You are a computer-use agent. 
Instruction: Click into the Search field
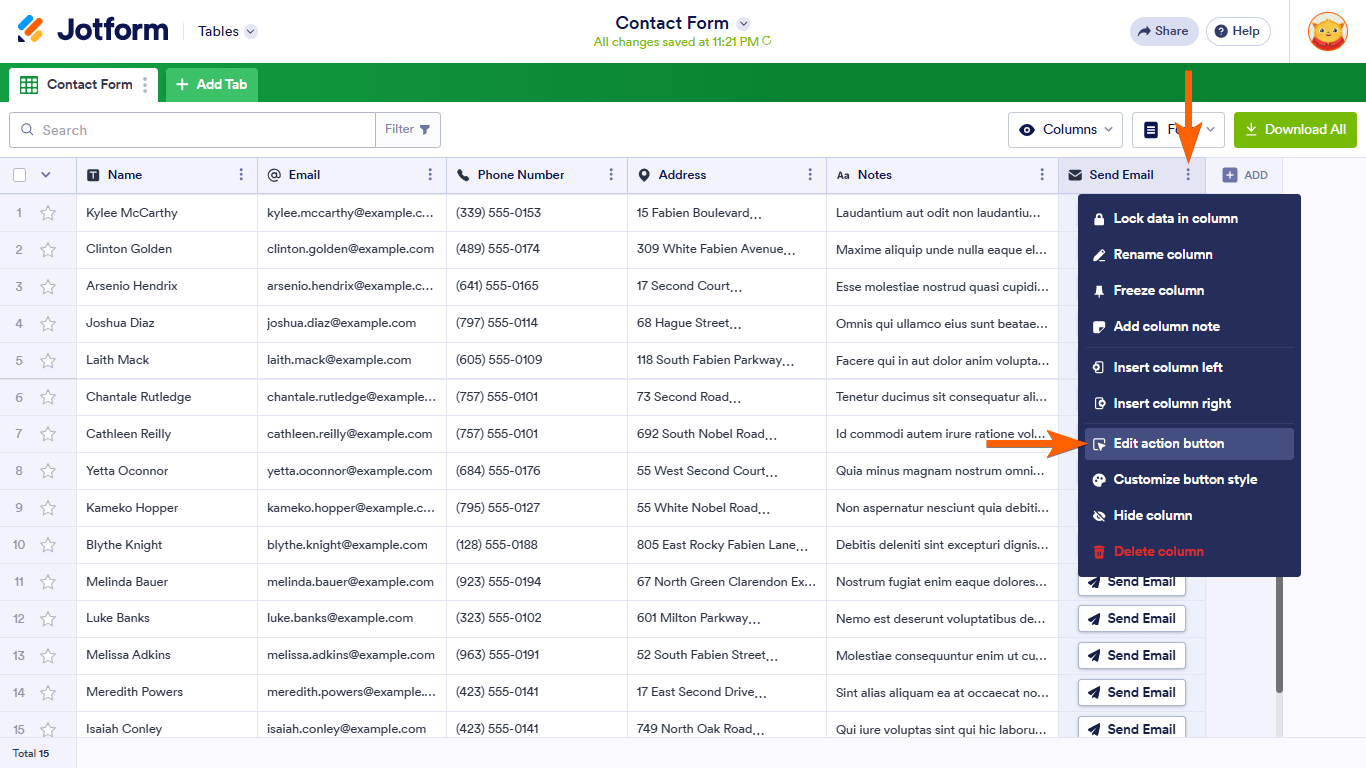(200, 130)
